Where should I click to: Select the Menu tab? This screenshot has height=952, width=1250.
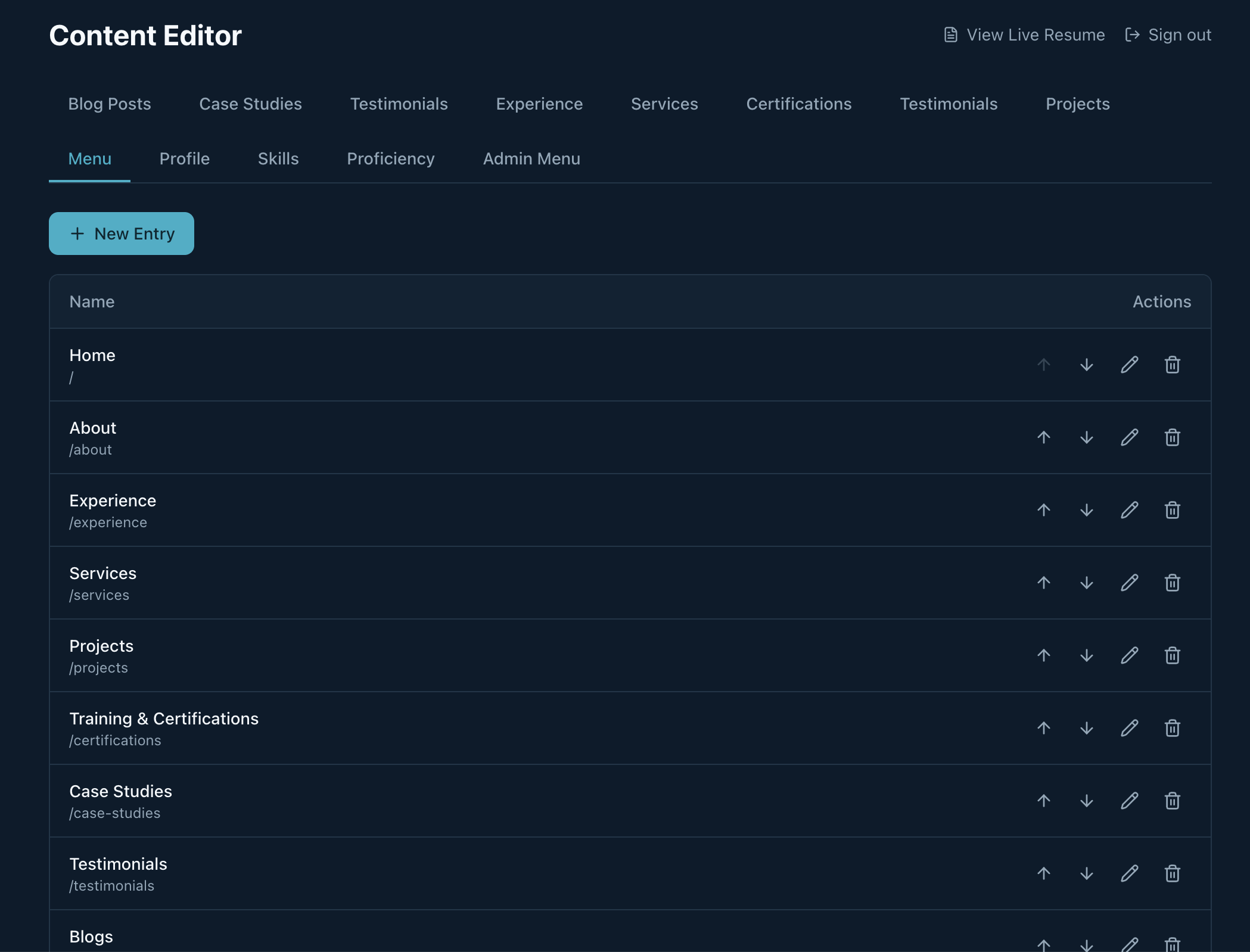tap(90, 158)
